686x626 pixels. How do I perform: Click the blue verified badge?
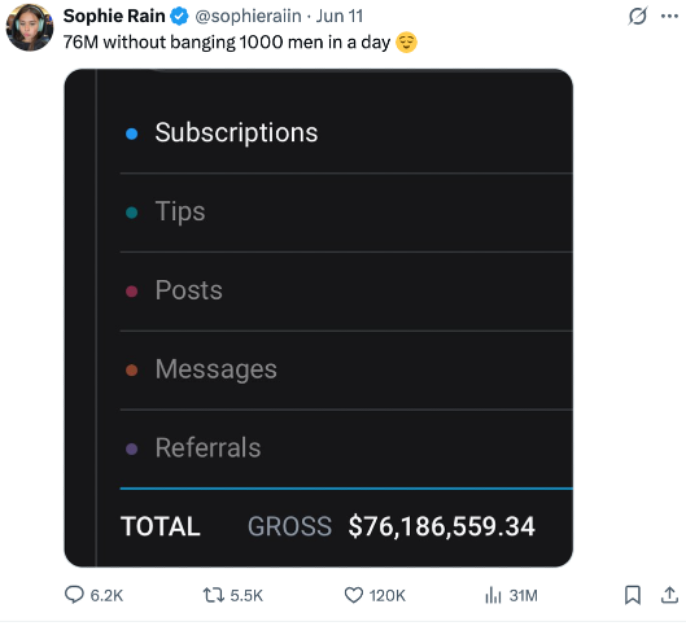pyautogui.click(x=179, y=17)
